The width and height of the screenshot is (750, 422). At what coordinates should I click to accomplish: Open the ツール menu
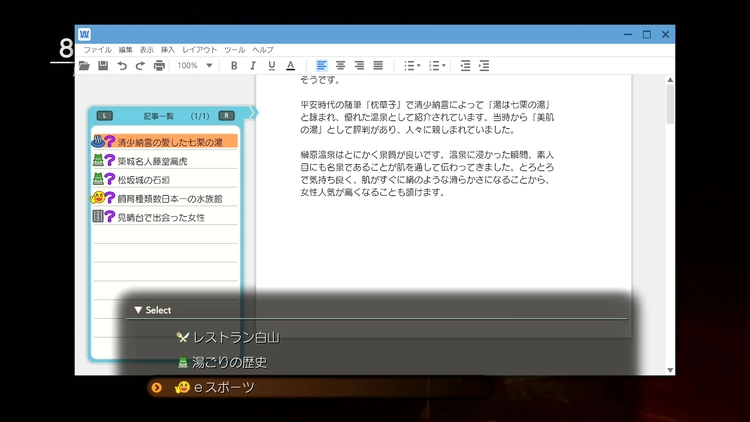234,50
